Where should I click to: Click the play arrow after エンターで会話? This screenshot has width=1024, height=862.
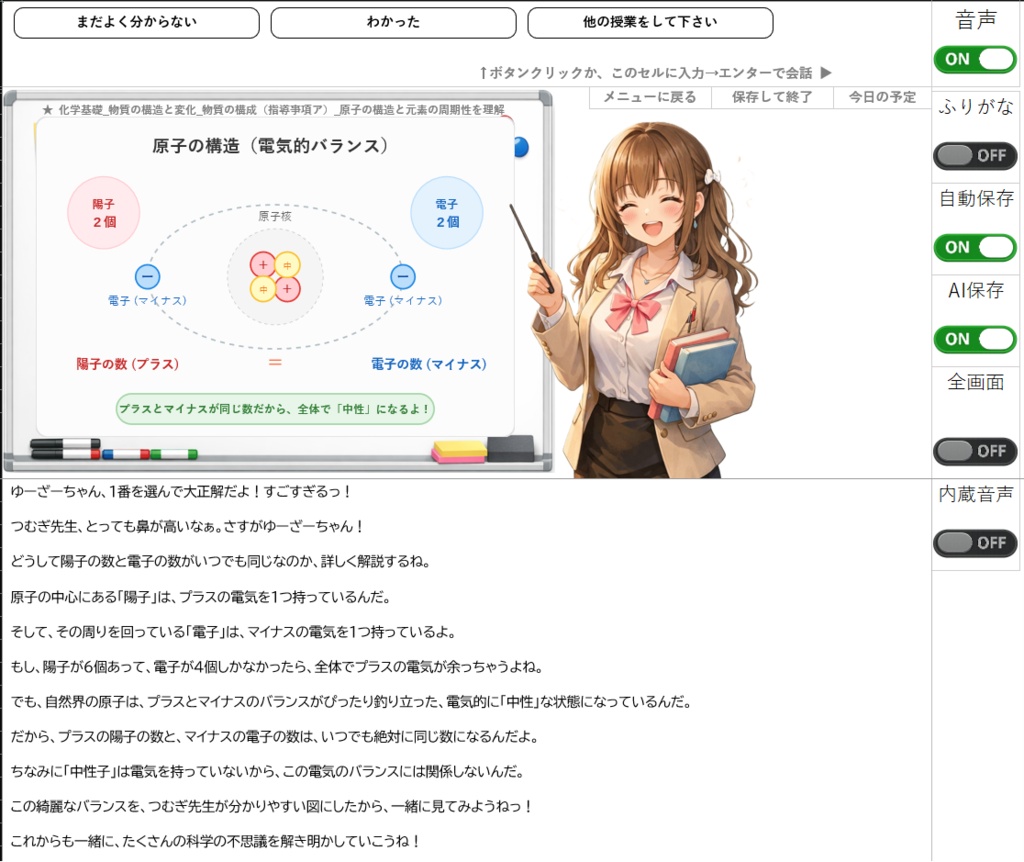point(826,72)
